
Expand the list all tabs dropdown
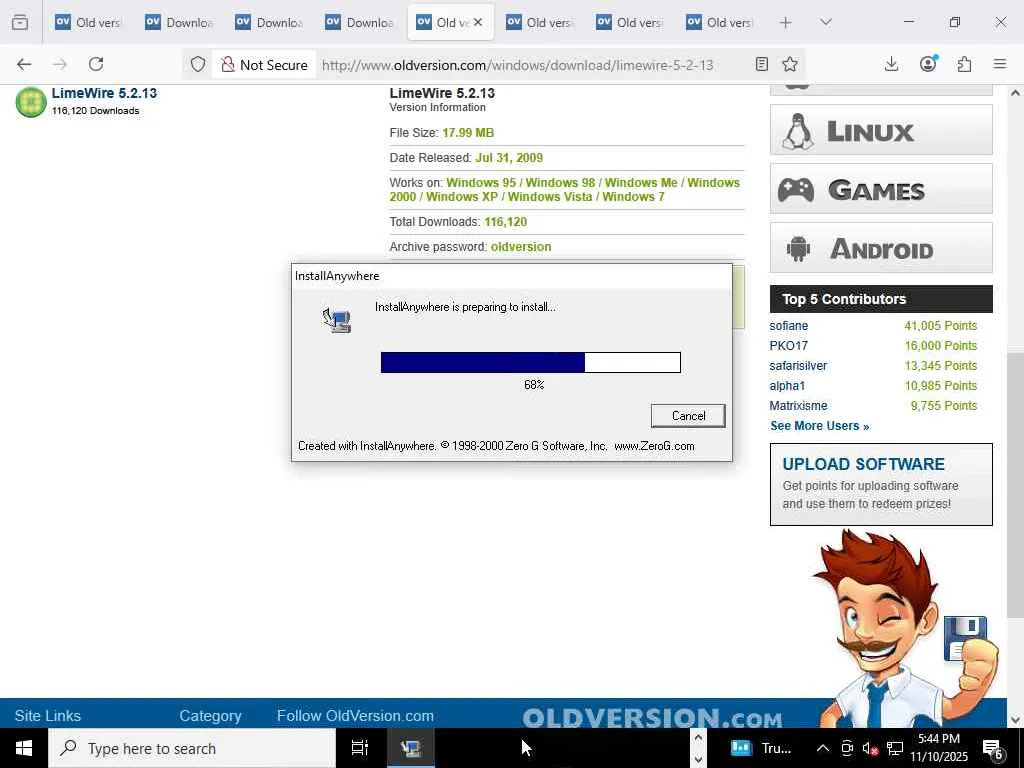(x=826, y=22)
